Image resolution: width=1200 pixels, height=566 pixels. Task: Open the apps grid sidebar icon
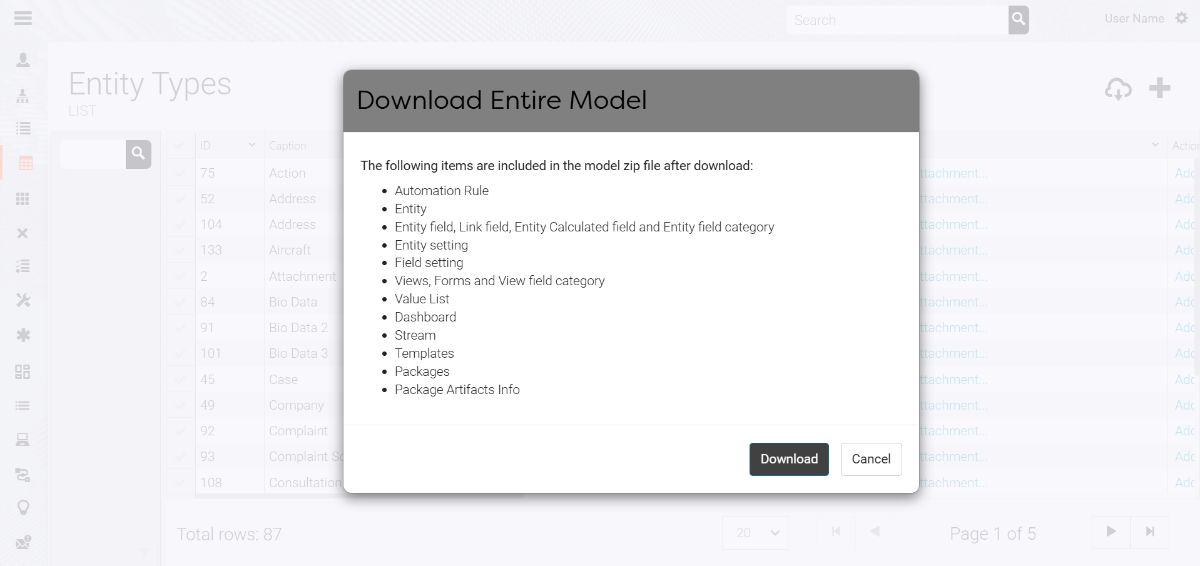[23, 199]
